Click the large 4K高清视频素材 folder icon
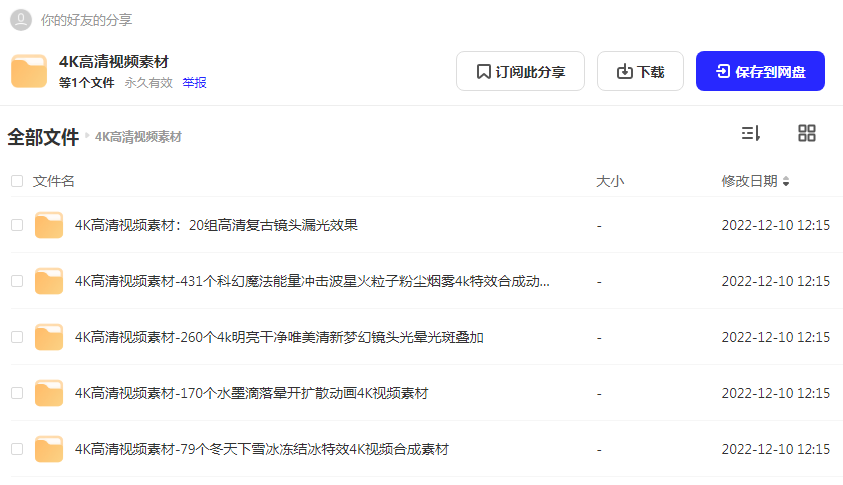 [x=29, y=71]
